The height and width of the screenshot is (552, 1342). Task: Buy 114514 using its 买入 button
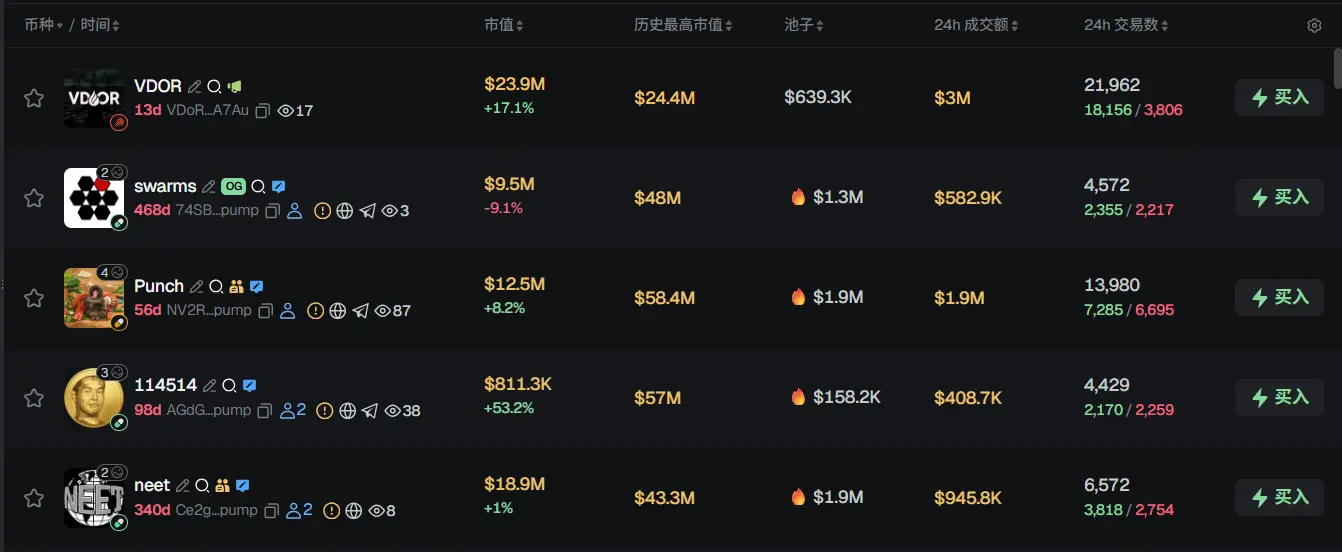(x=1279, y=397)
